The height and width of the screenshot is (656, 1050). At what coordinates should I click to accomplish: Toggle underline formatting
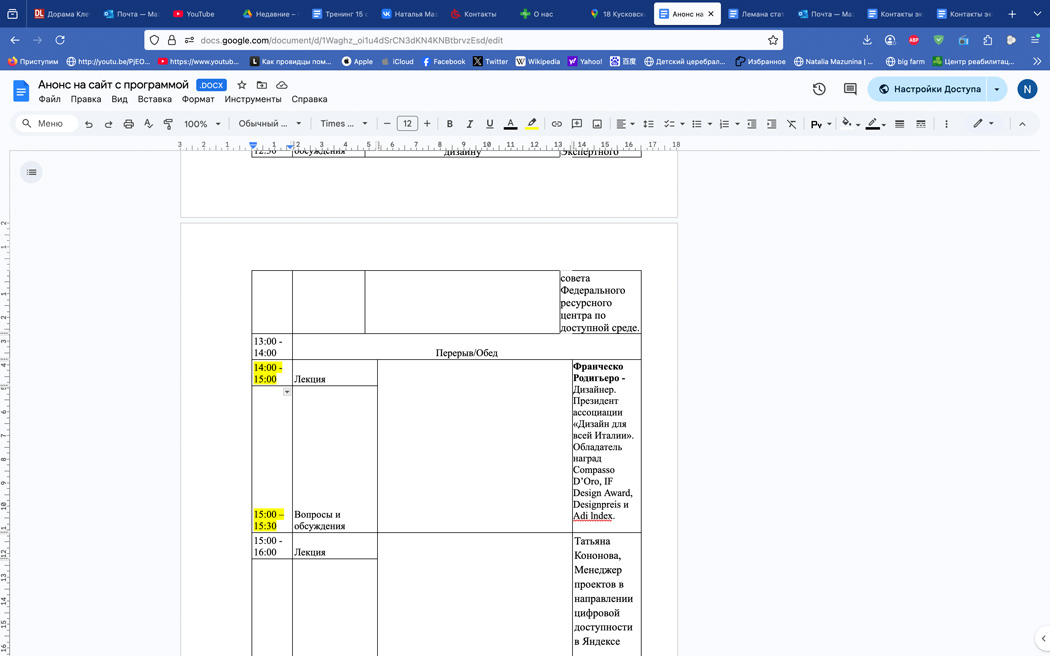click(x=490, y=124)
